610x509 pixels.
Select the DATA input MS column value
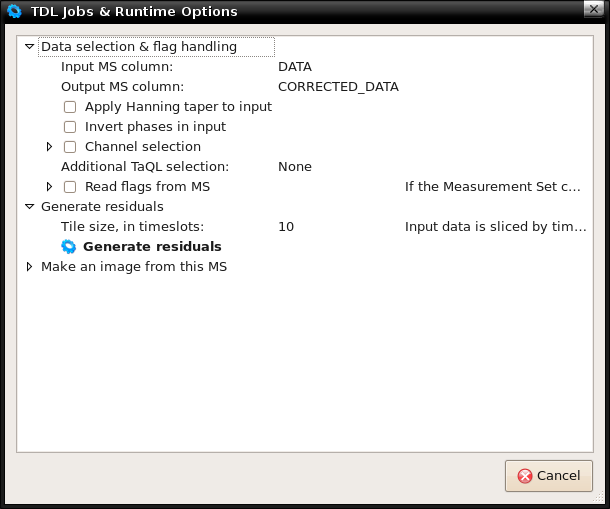(x=295, y=67)
